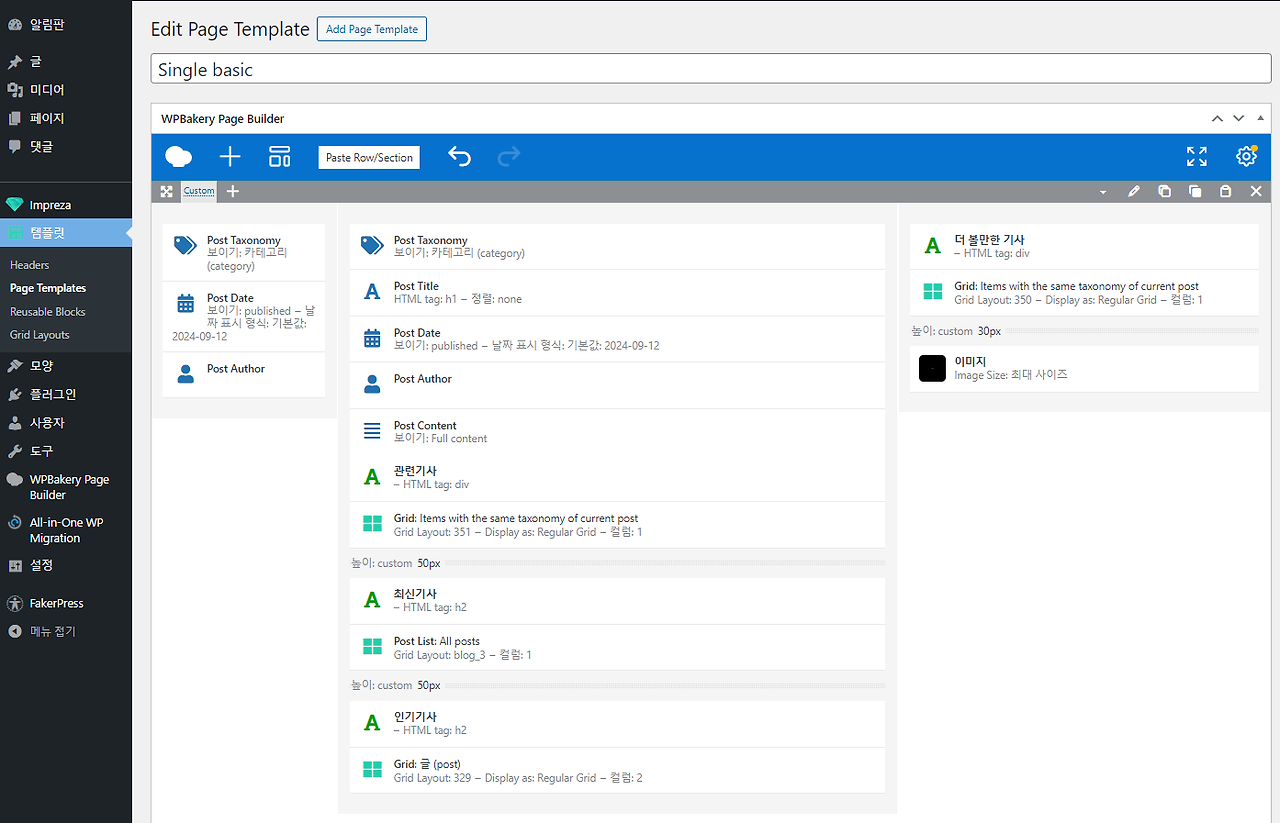Open the FakerPress menu

pos(66,603)
